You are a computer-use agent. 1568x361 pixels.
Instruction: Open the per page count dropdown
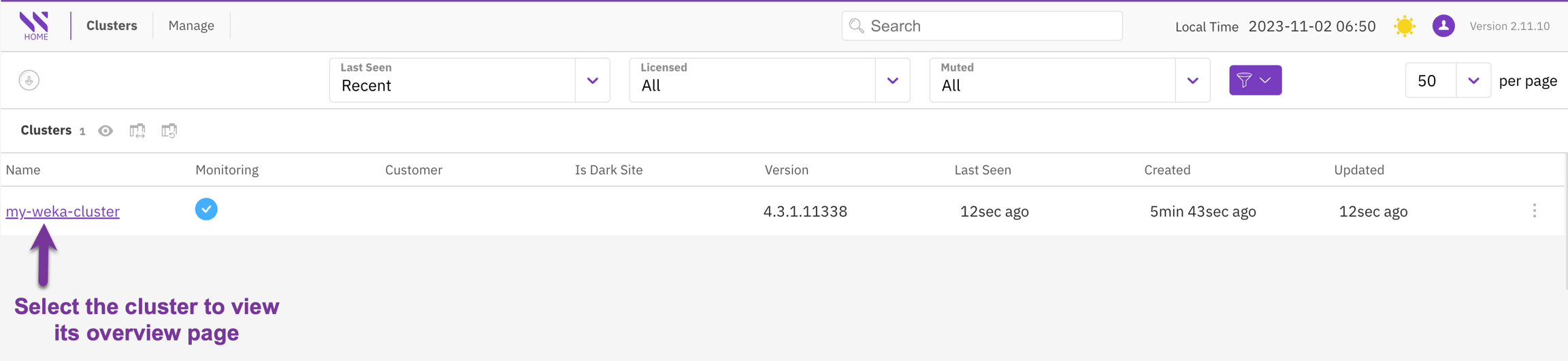[x=1473, y=80]
